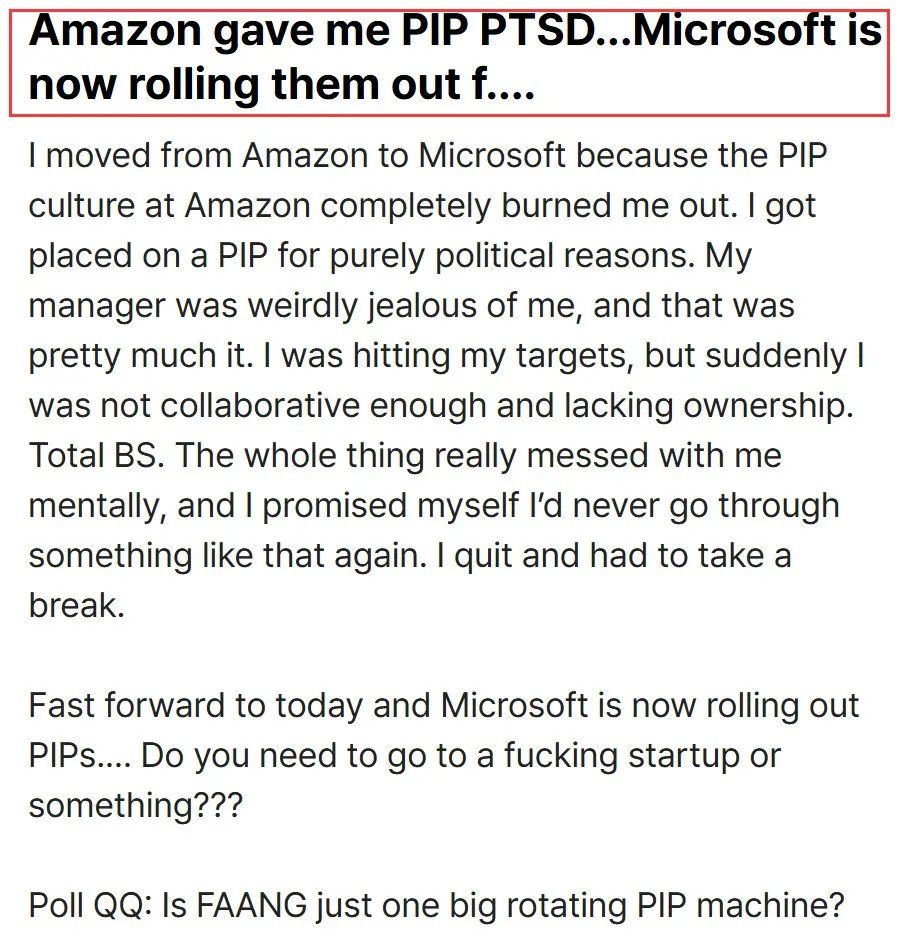Viewport: 905px width, 935px height.
Task: Click the line 'culture at Amazon completely burned me out'
Action: [x=379, y=206]
